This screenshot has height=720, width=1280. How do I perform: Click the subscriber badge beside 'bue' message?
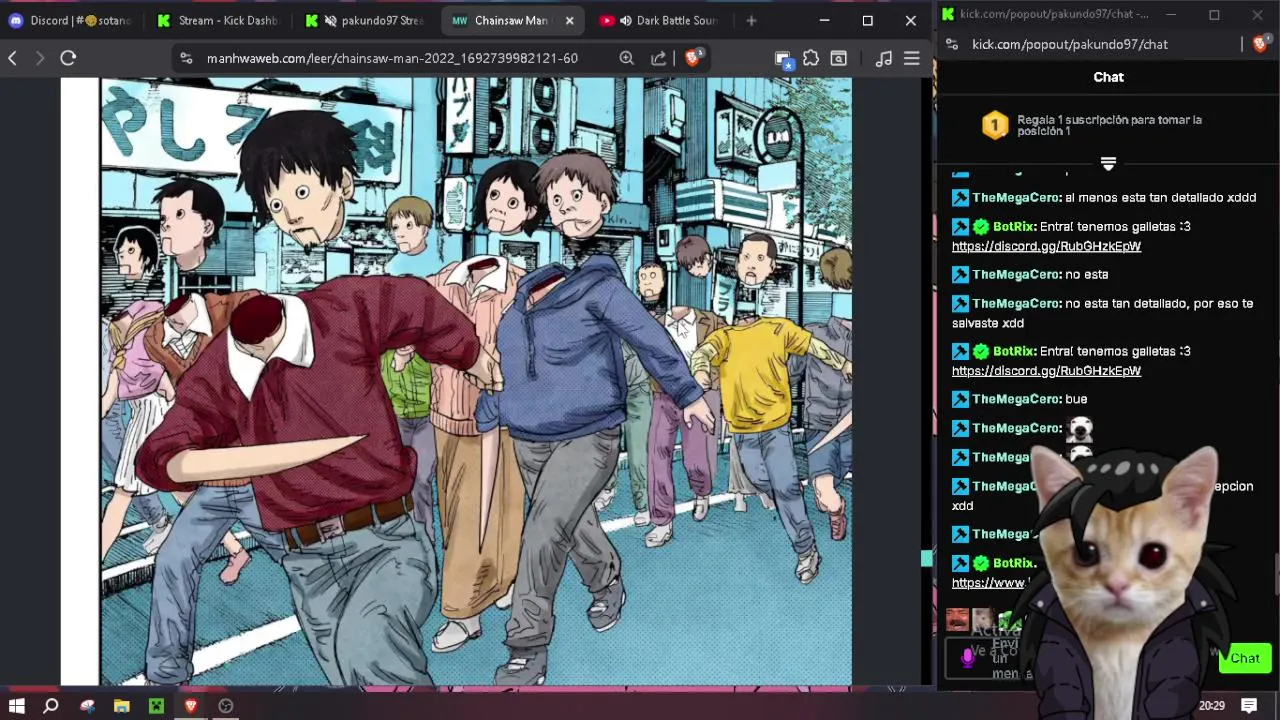(960, 399)
